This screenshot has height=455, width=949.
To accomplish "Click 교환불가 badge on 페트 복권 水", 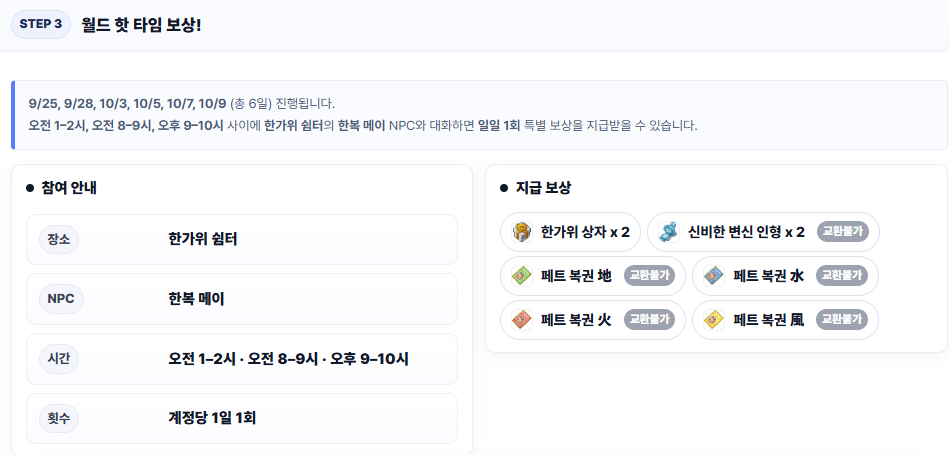I will (x=841, y=276).
